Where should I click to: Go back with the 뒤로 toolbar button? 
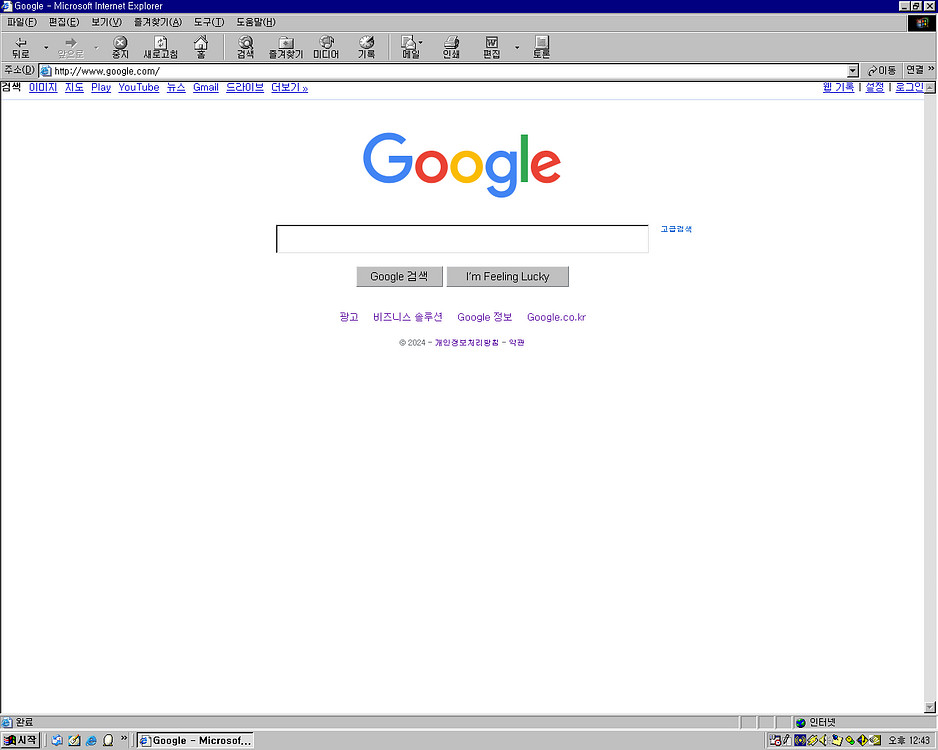pos(21,47)
